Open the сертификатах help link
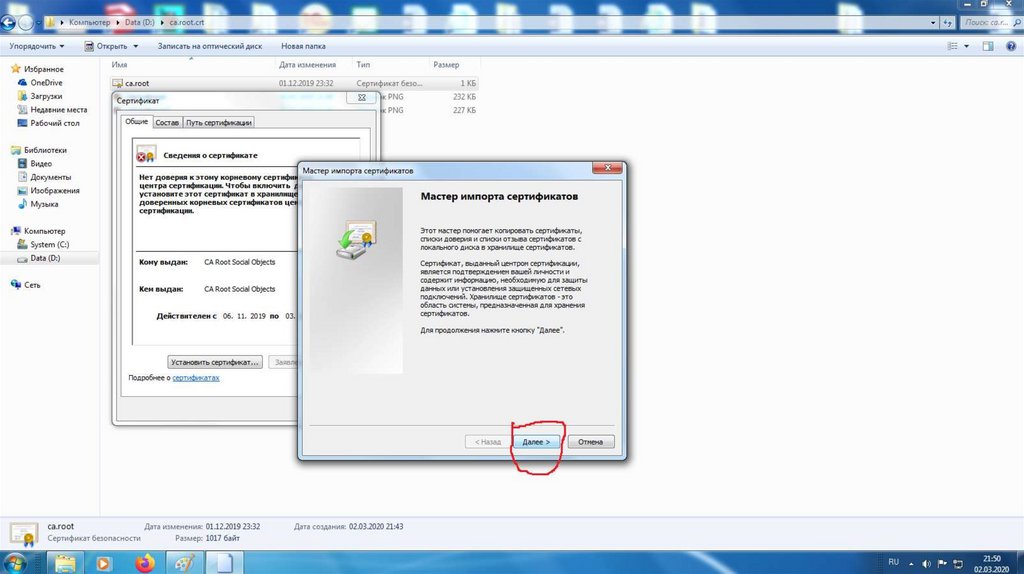 (195, 378)
